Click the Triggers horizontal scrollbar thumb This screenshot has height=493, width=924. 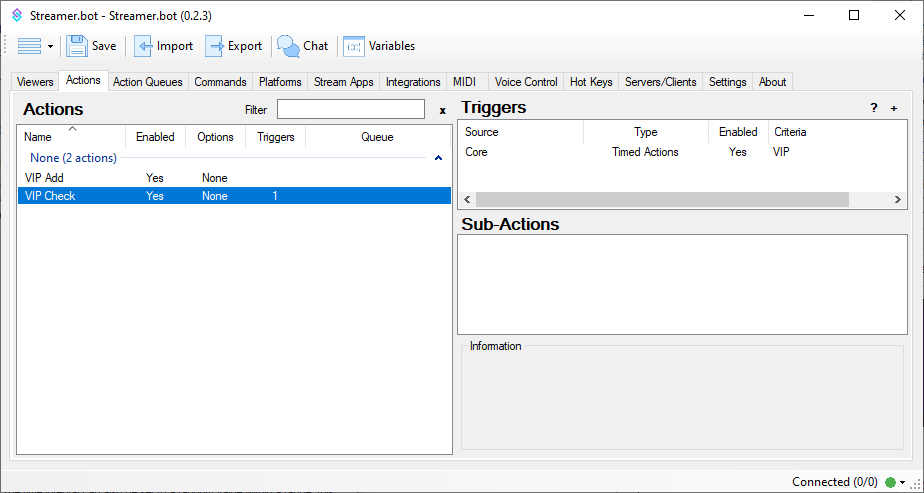(x=662, y=199)
